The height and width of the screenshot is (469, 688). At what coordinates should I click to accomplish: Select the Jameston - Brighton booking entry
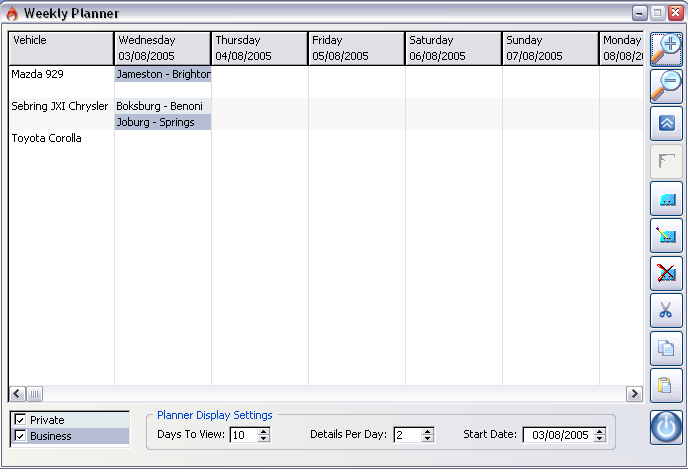click(162, 74)
